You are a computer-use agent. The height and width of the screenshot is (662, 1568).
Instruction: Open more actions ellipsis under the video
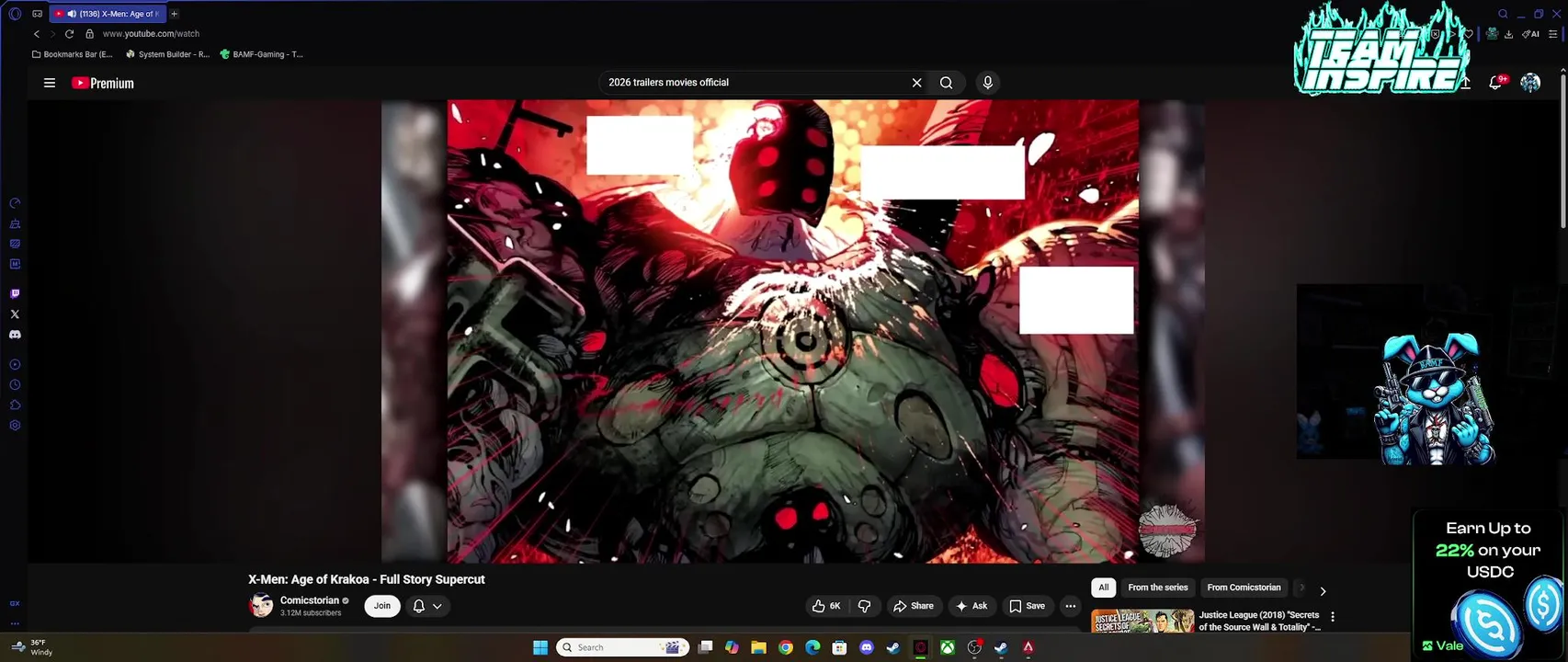tap(1070, 606)
